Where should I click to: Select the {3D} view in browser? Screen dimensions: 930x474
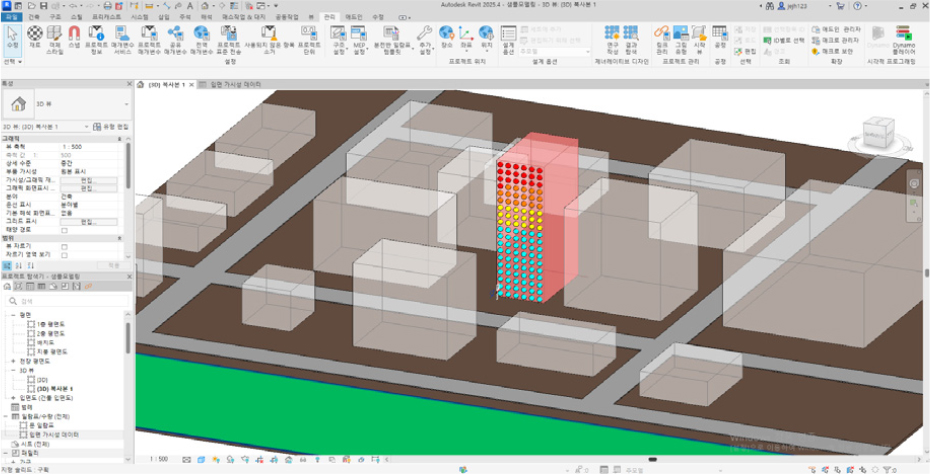43,378
